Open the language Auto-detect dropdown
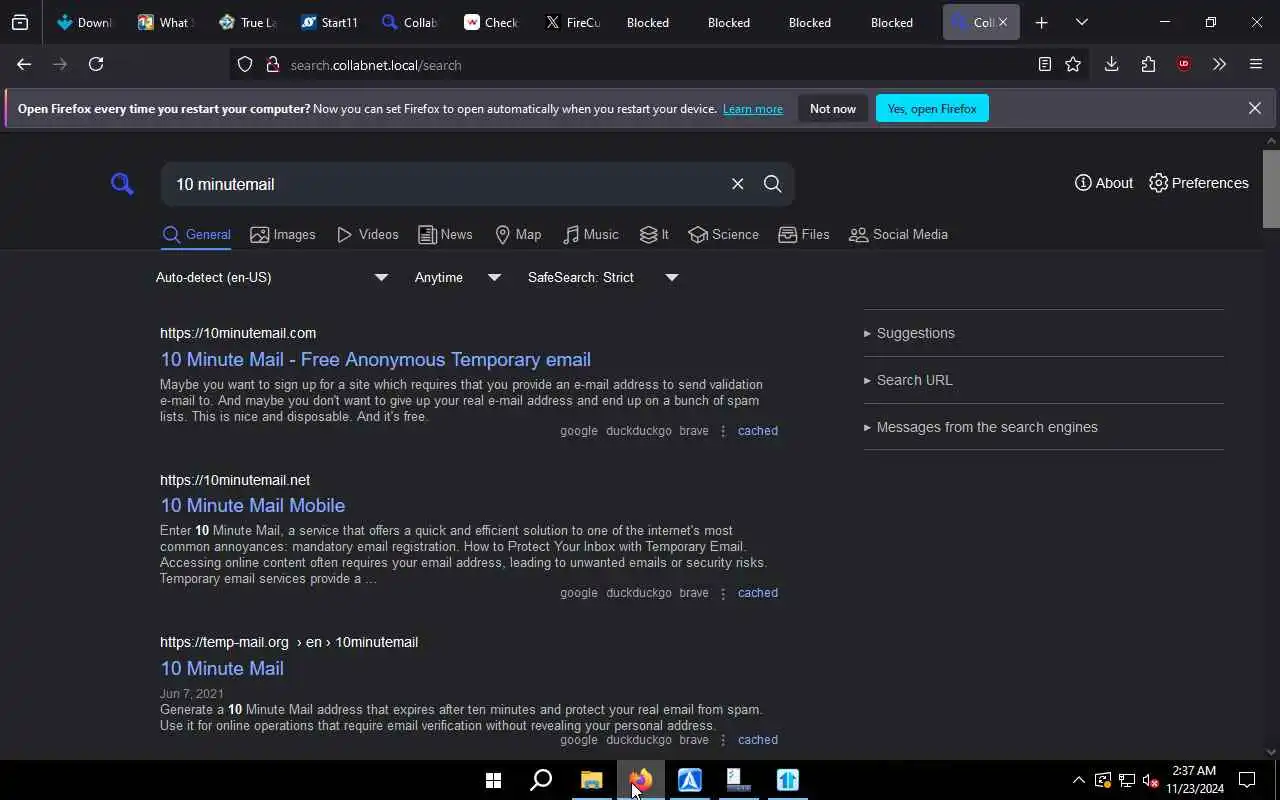This screenshot has width=1280, height=800. coord(271,277)
